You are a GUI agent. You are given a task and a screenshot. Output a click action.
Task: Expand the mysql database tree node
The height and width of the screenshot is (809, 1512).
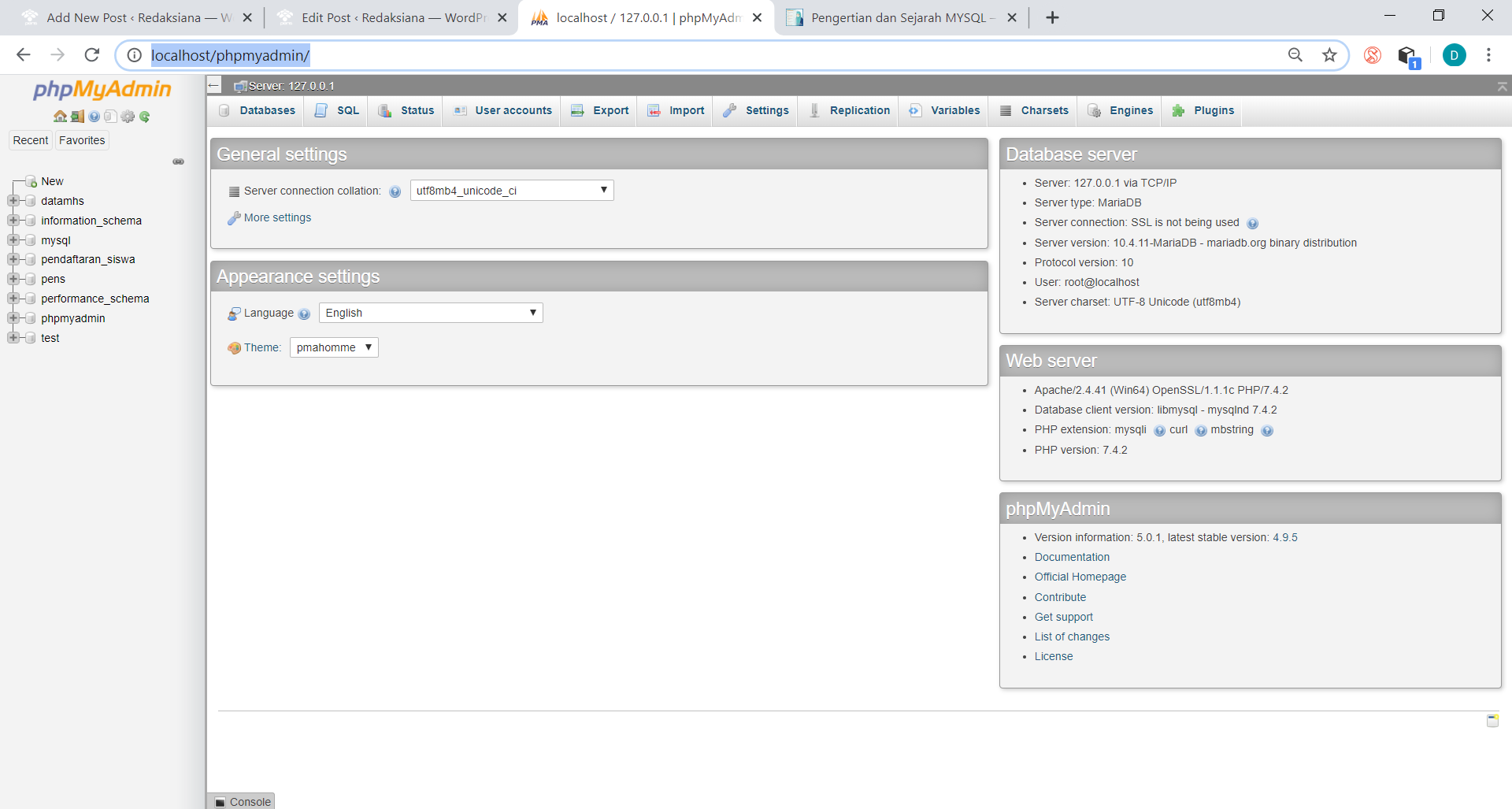click(13, 240)
